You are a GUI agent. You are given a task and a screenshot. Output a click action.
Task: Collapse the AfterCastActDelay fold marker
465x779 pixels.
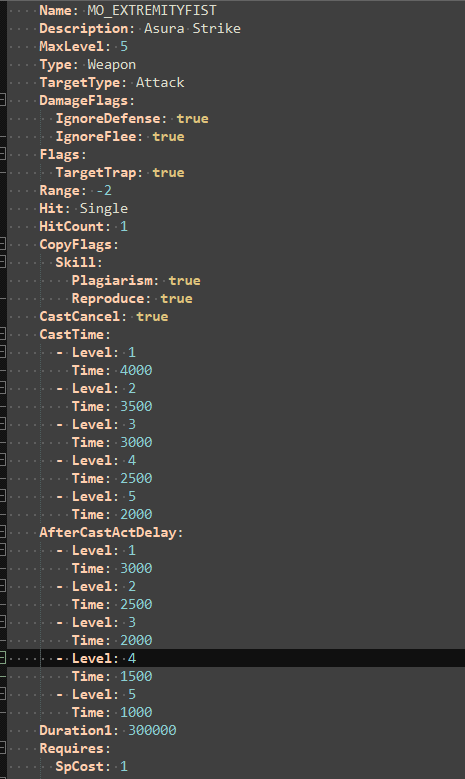pyautogui.click(x=2, y=533)
